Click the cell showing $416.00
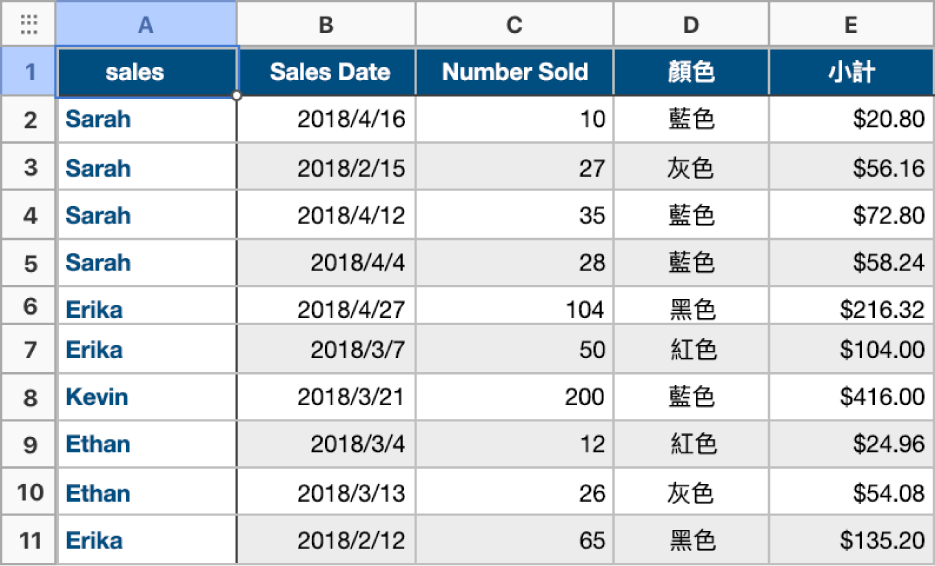Screen dimensions: 935x566 pyautogui.click(x=850, y=397)
